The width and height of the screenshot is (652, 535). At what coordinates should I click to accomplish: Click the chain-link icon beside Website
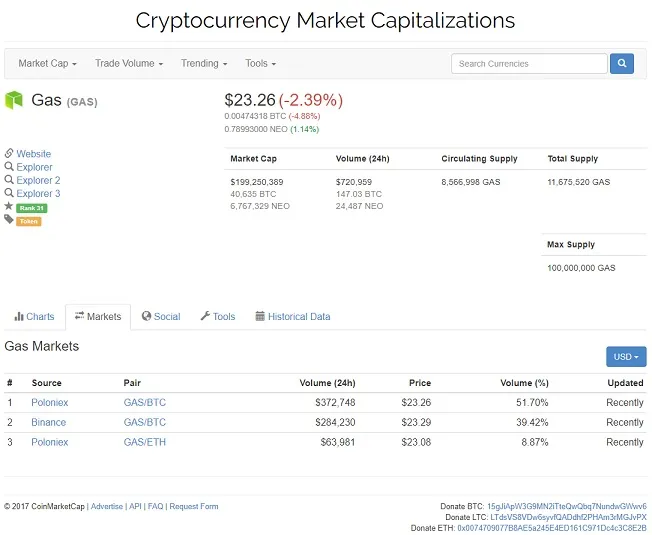pos(9,153)
